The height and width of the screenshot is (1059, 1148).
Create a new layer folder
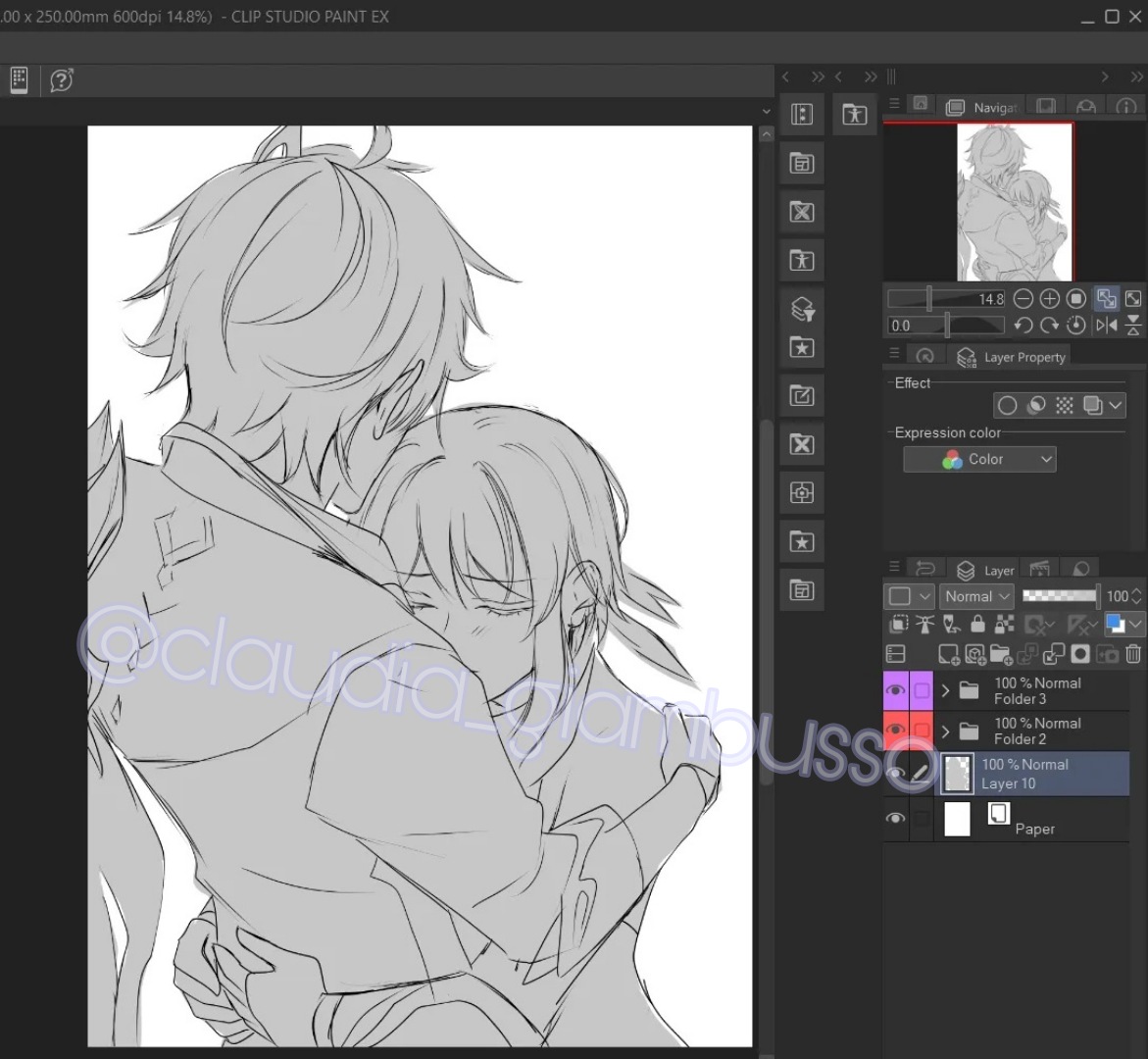(1001, 654)
